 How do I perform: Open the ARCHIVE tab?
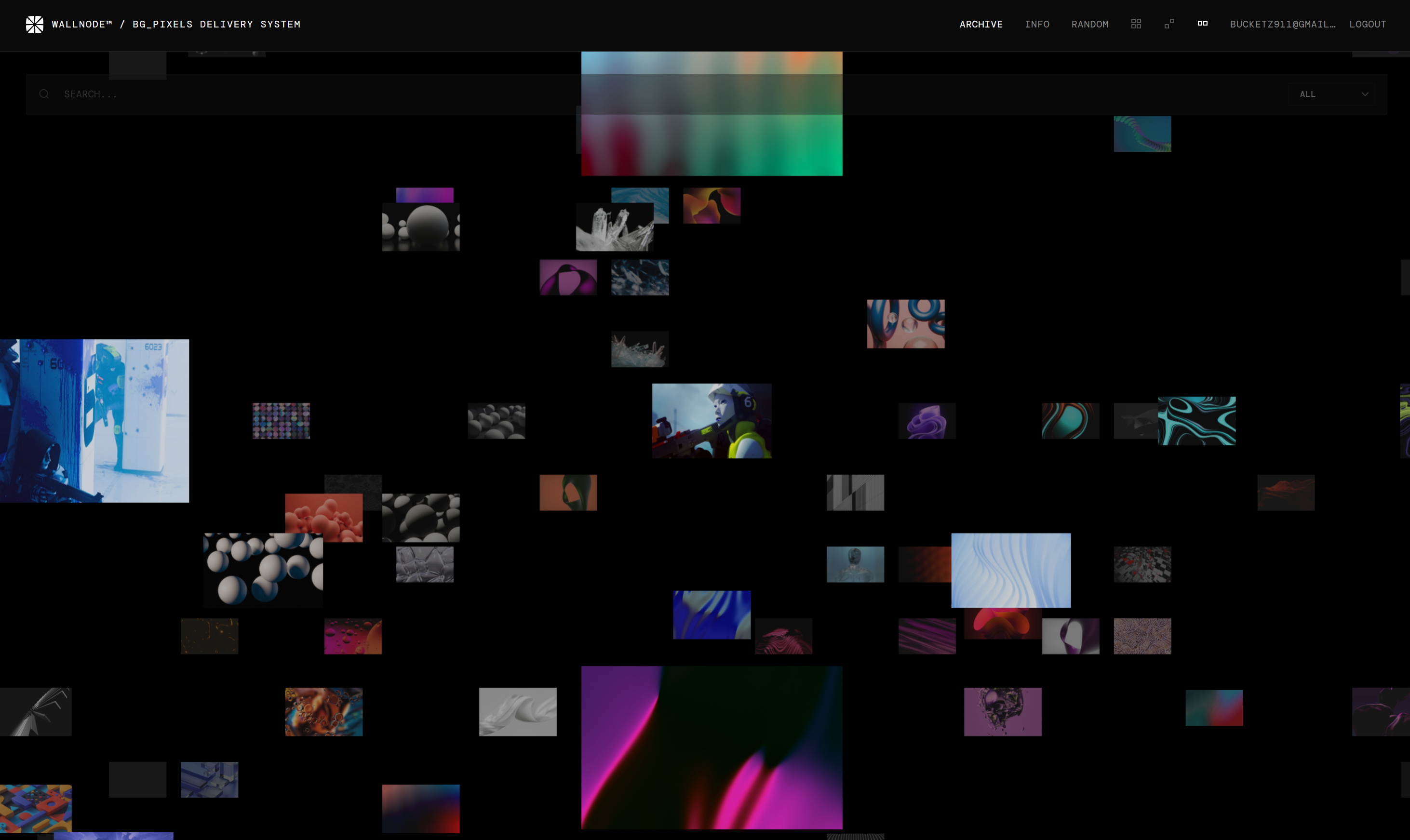coord(980,25)
